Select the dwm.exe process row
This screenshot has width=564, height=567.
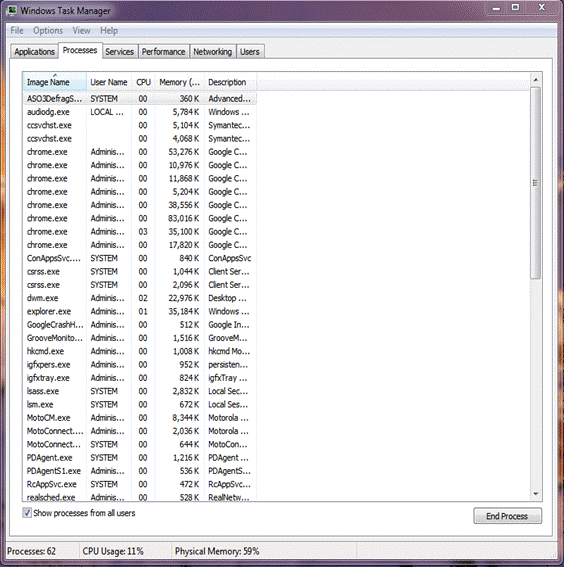[140, 298]
